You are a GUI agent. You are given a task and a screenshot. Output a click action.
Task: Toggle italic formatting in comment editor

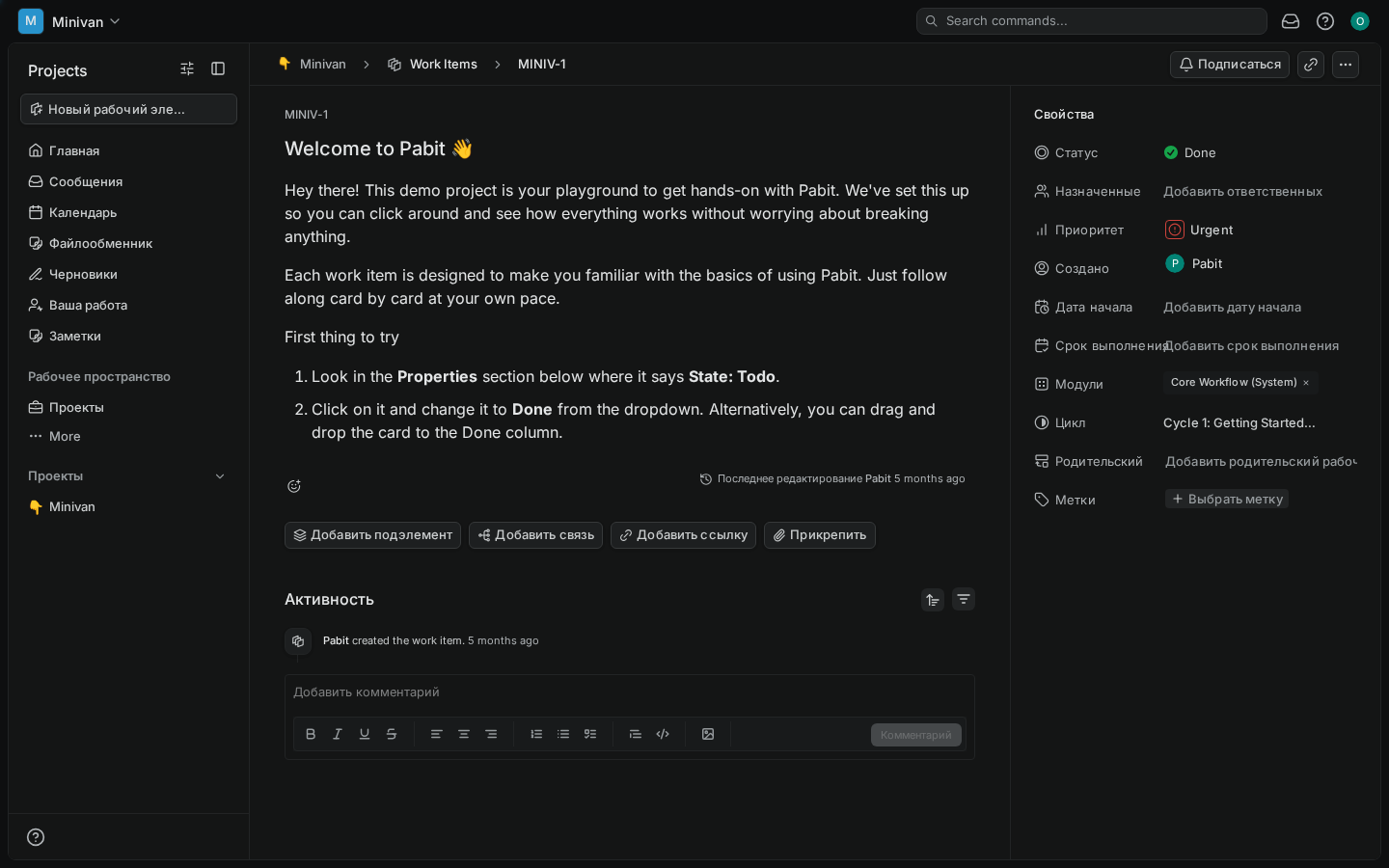pyautogui.click(x=338, y=734)
